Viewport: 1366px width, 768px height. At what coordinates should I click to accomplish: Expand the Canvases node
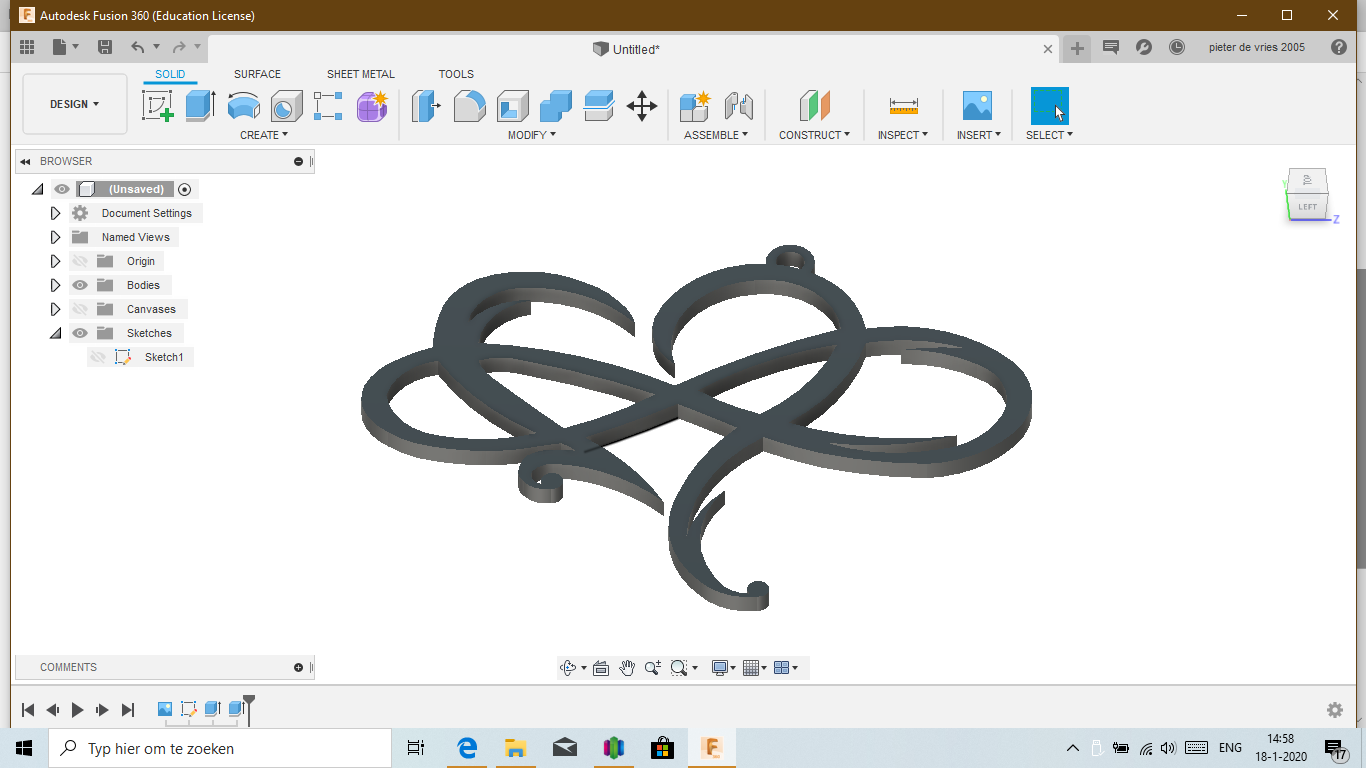pos(56,309)
